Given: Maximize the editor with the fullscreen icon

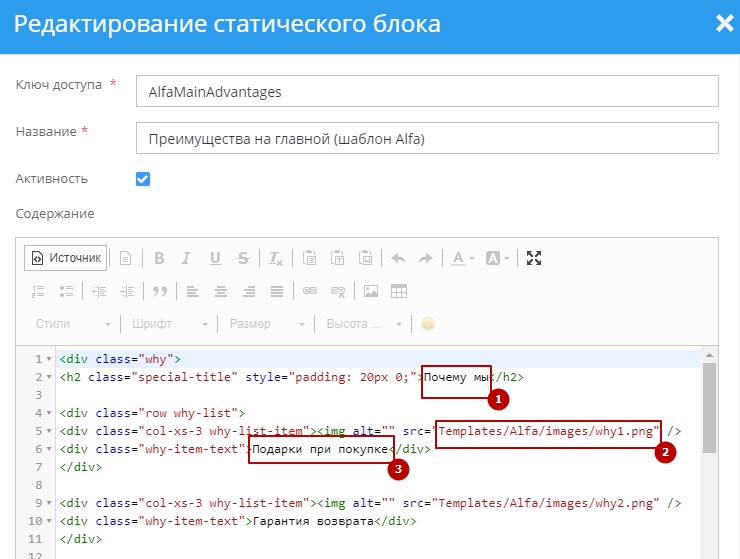Looking at the screenshot, I should tap(534, 258).
